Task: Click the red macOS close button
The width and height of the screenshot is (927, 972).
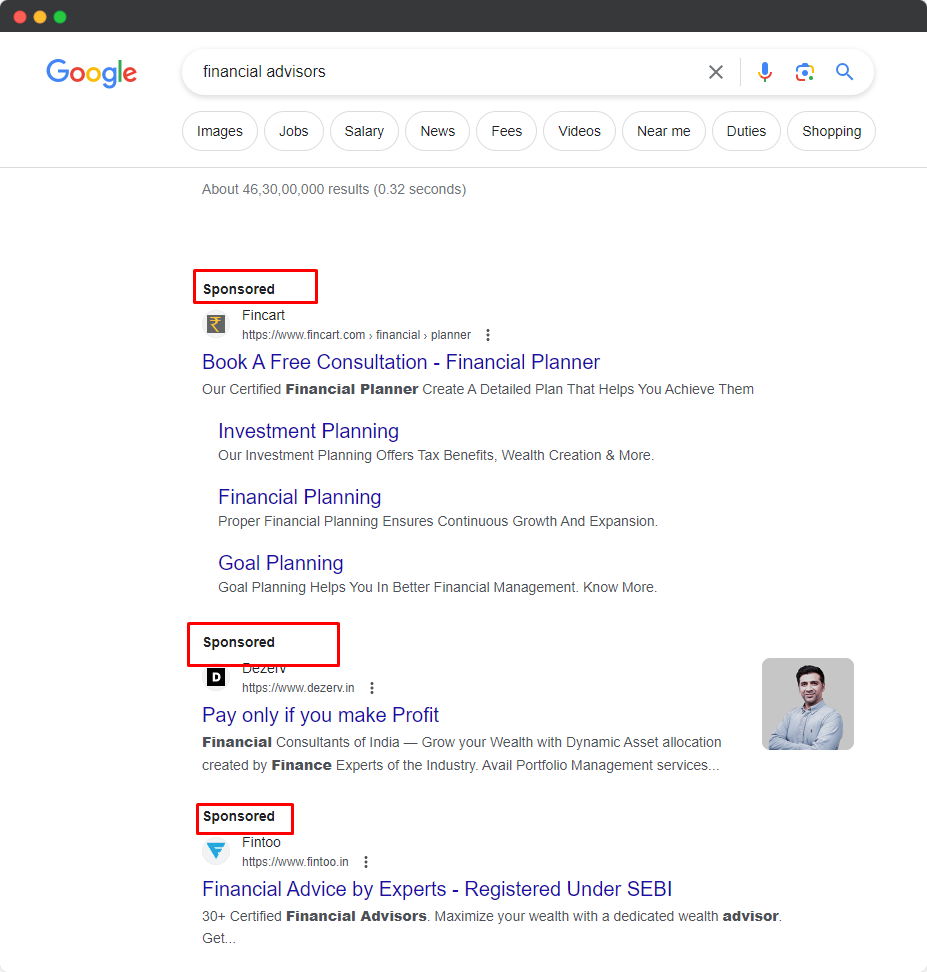Action: pos(20,17)
